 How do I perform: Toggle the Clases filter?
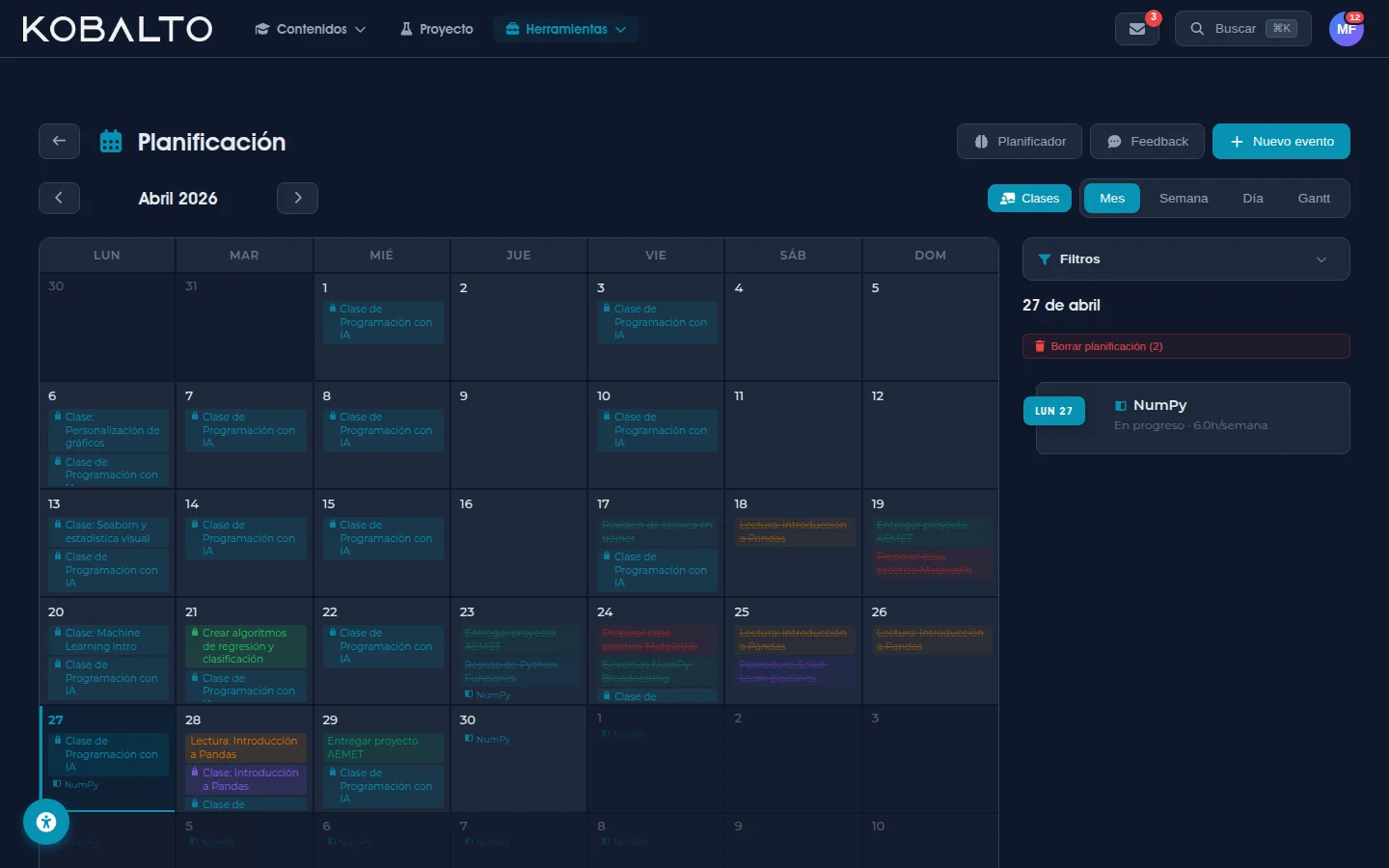[1029, 198]
